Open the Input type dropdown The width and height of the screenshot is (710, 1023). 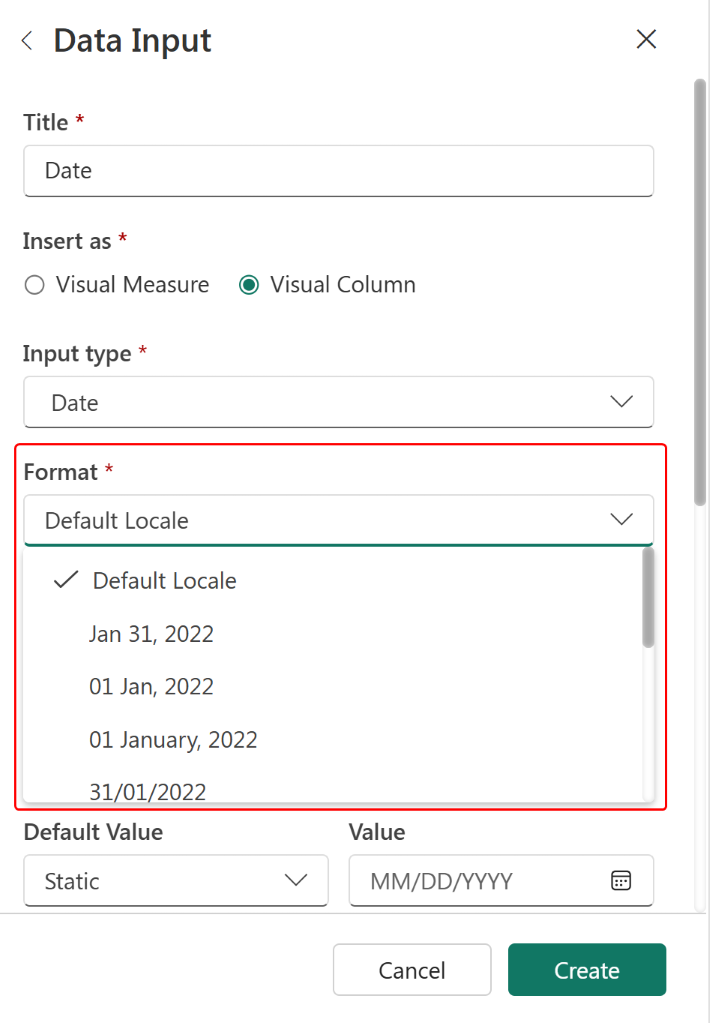(339, 402)
